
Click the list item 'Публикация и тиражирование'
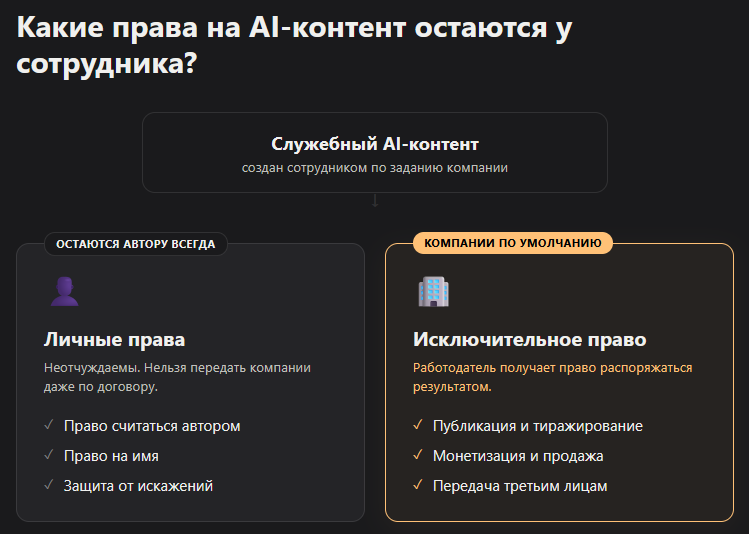[538, 426]
